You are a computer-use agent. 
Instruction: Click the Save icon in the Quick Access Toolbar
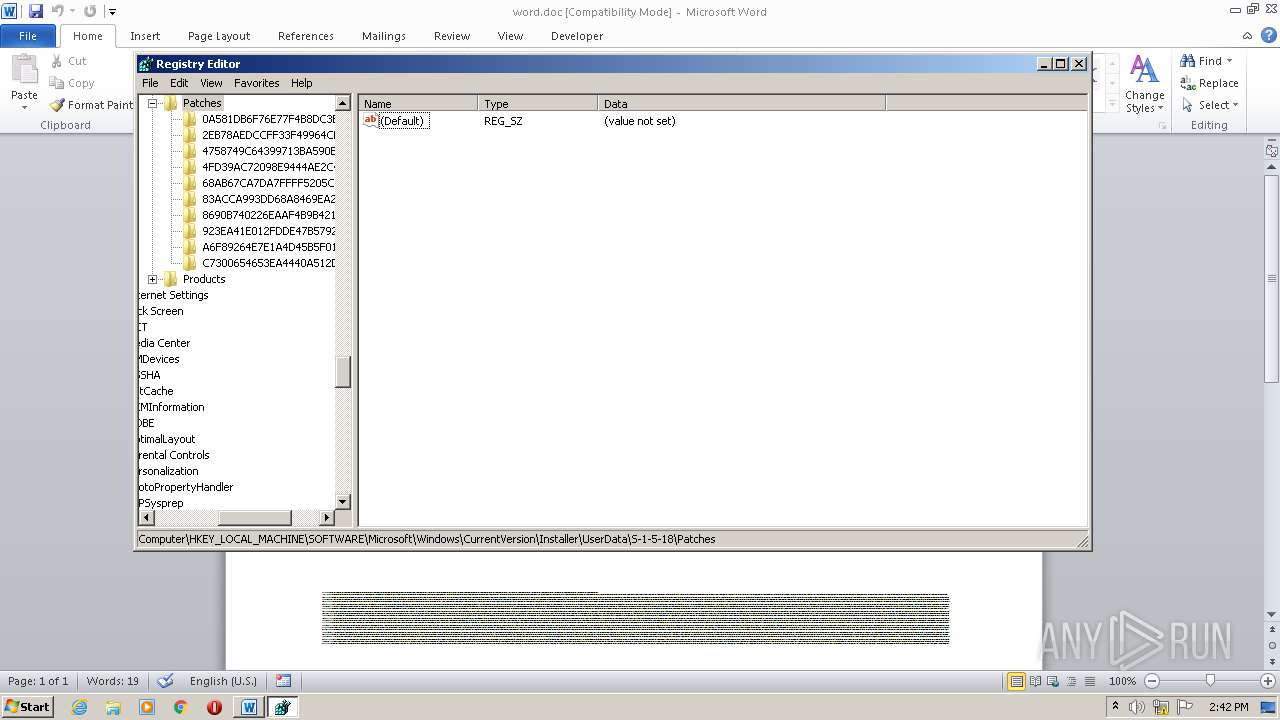click(x=36, y=11)
